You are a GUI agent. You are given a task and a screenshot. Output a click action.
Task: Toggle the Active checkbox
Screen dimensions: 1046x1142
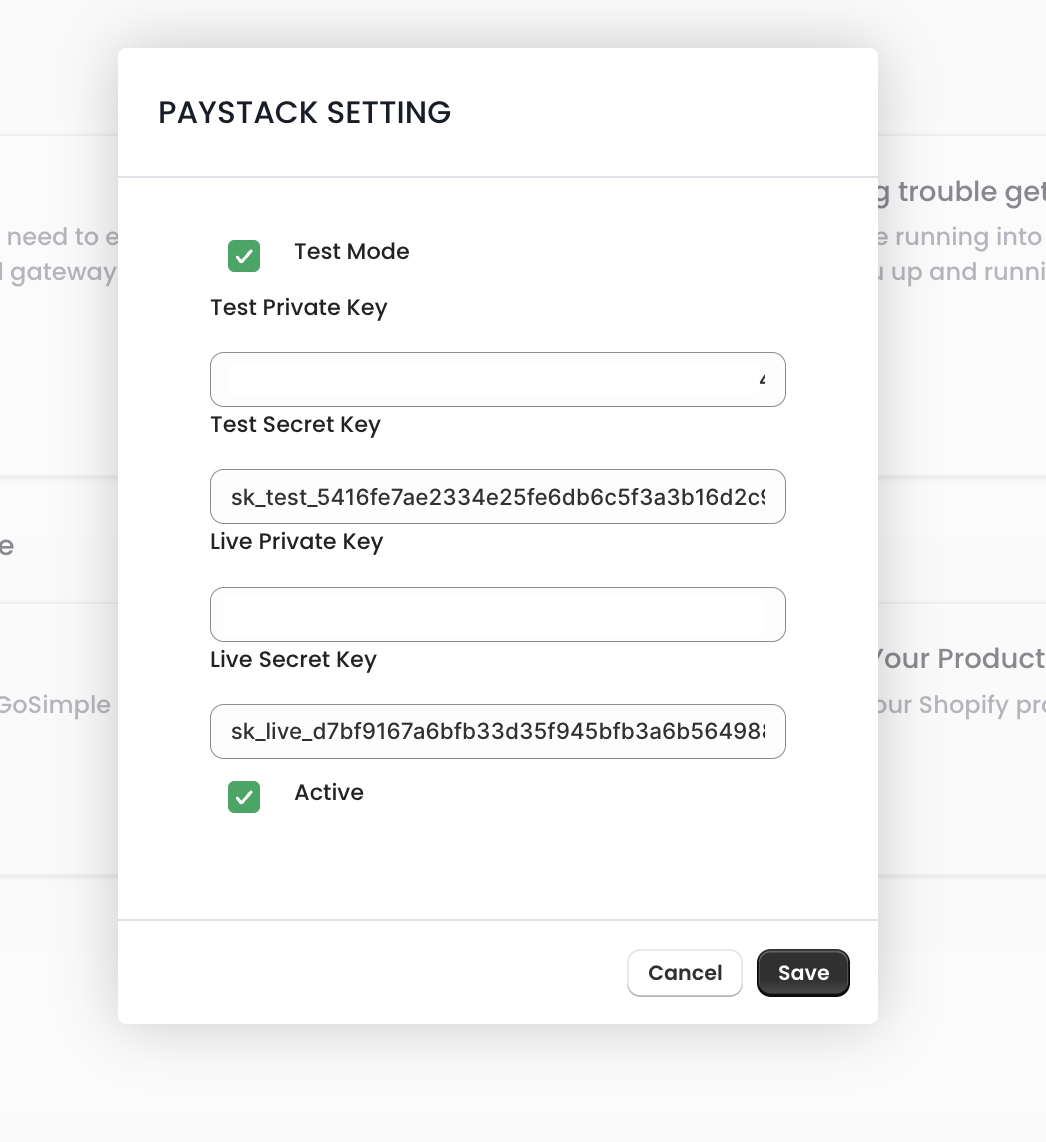click(x=244, y=797)
